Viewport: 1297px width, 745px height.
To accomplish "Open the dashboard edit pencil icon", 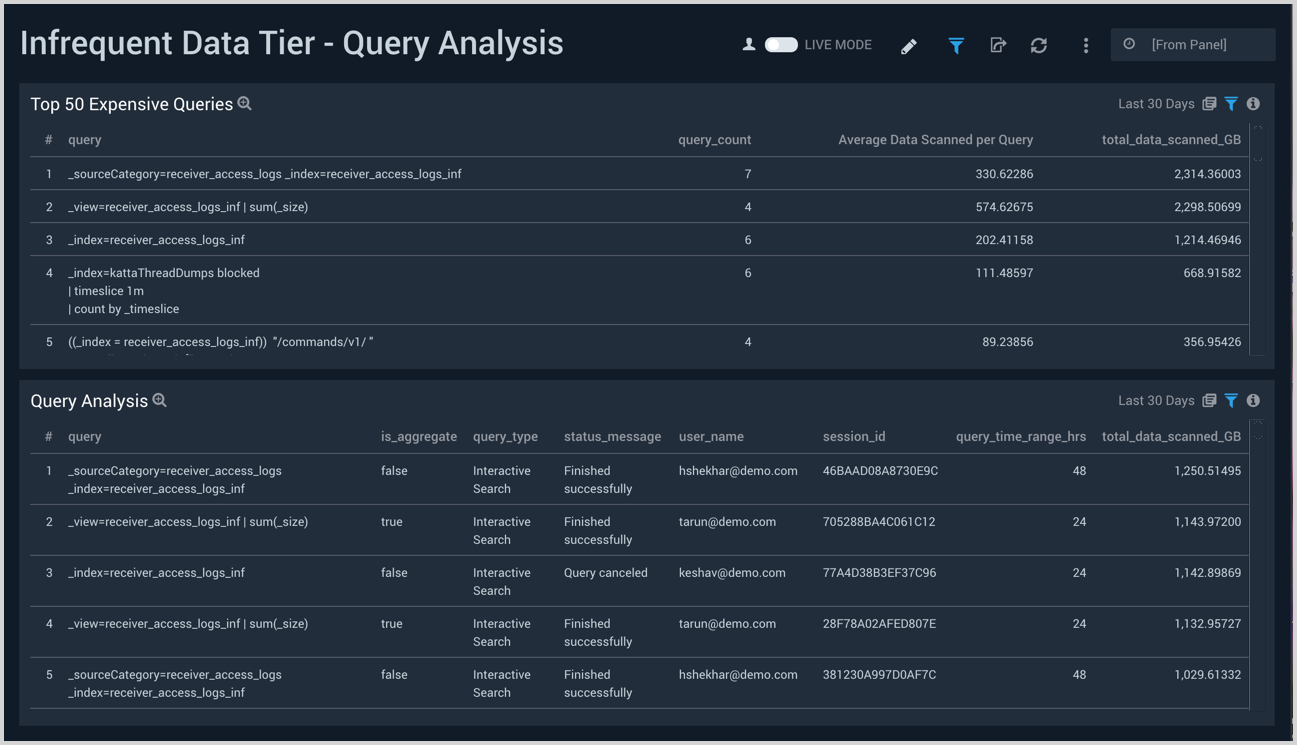I will (909, 45).
